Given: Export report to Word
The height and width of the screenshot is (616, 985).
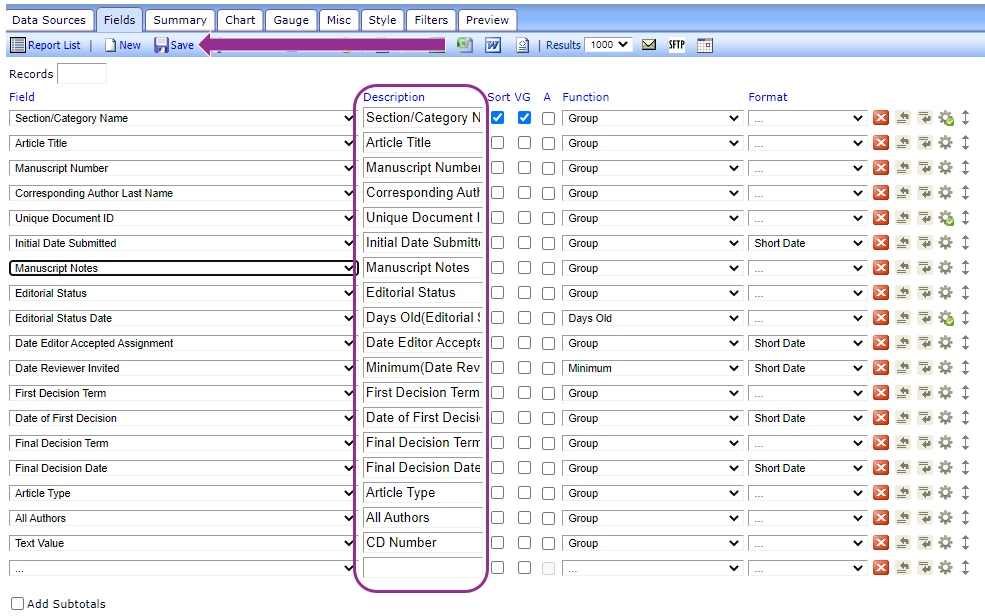Looking at the screenshot, I should 493,45.
